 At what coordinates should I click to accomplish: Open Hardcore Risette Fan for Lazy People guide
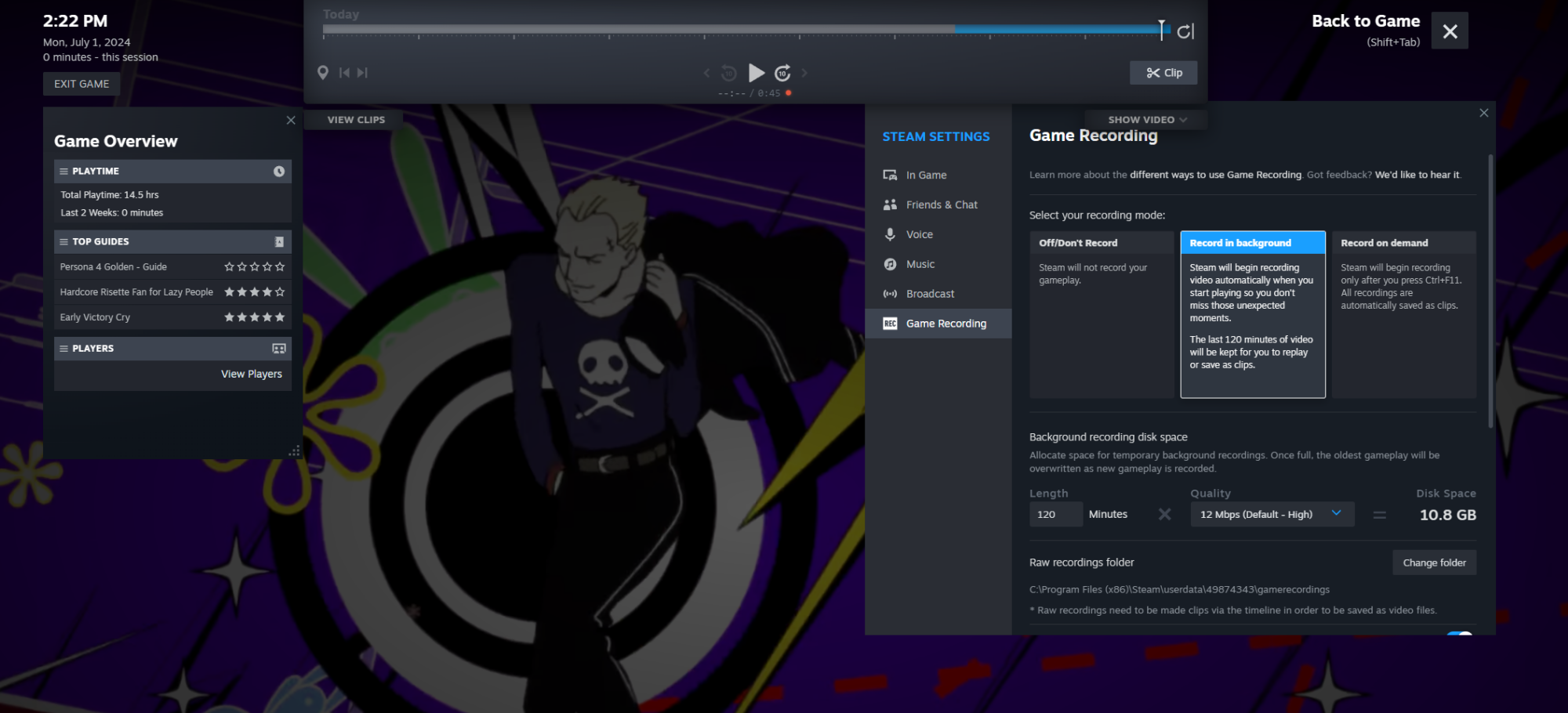(136, 292)
